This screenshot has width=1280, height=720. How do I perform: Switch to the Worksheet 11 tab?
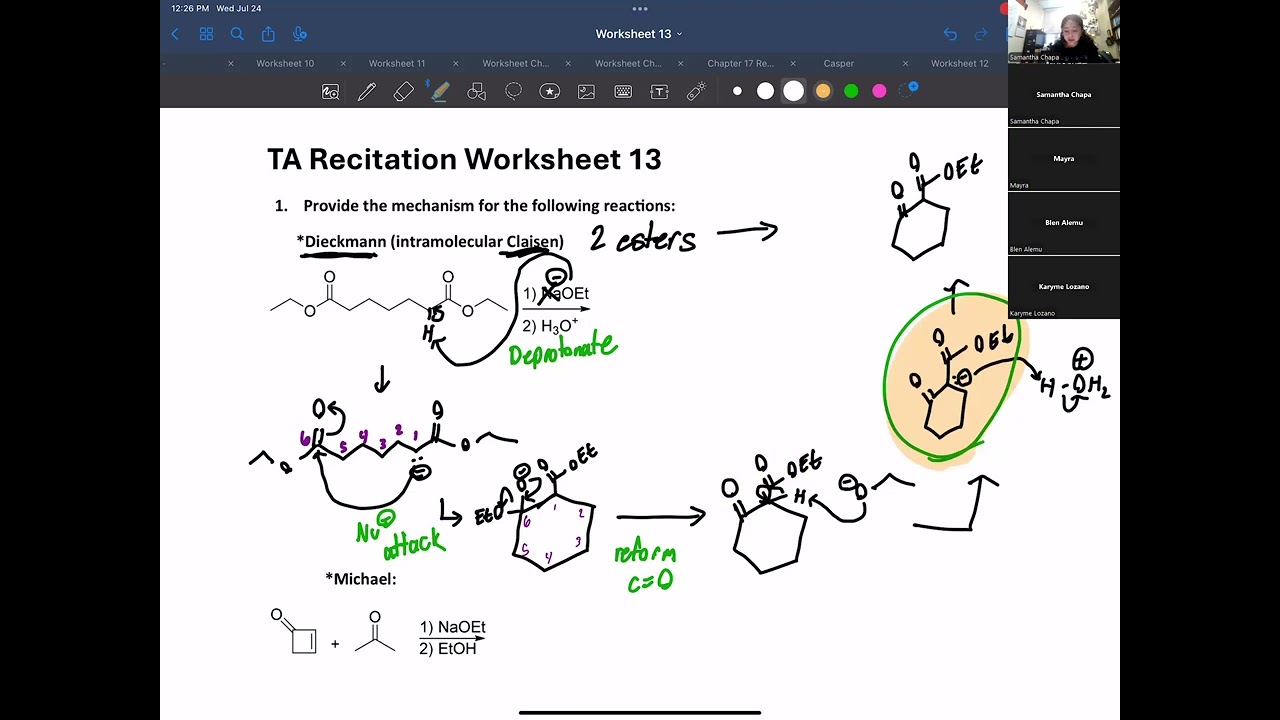[x=397, y=63]
